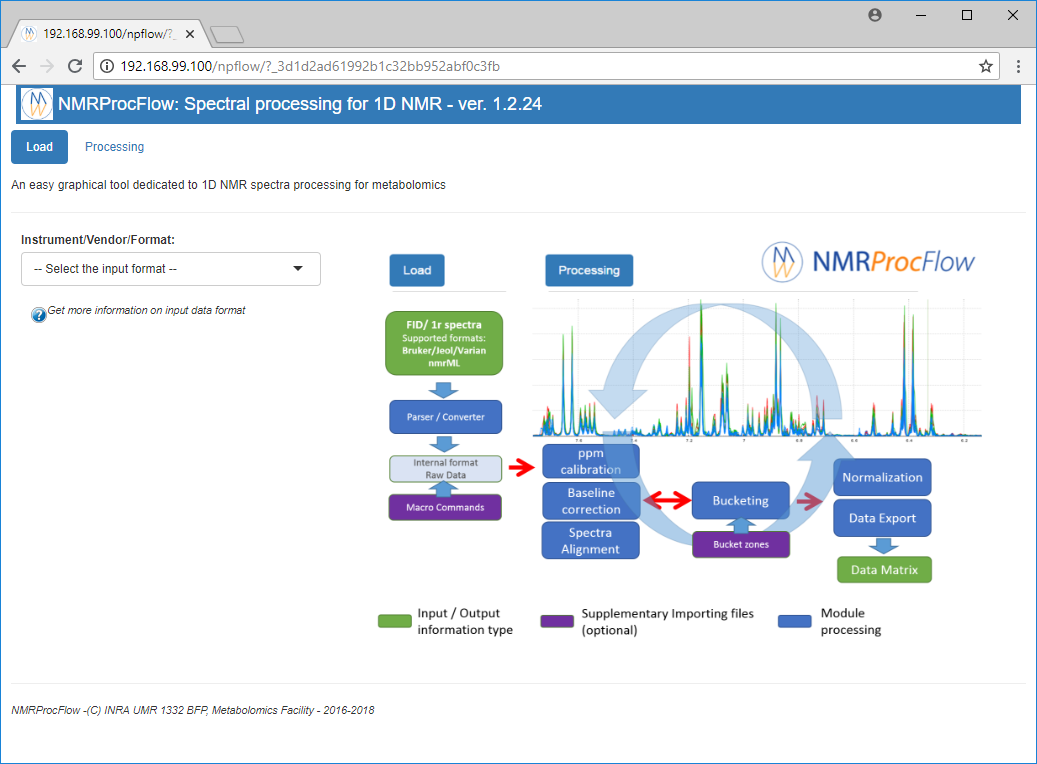Click the Bucketing diagram box
1037x764 pixels.
coord(741,501)
